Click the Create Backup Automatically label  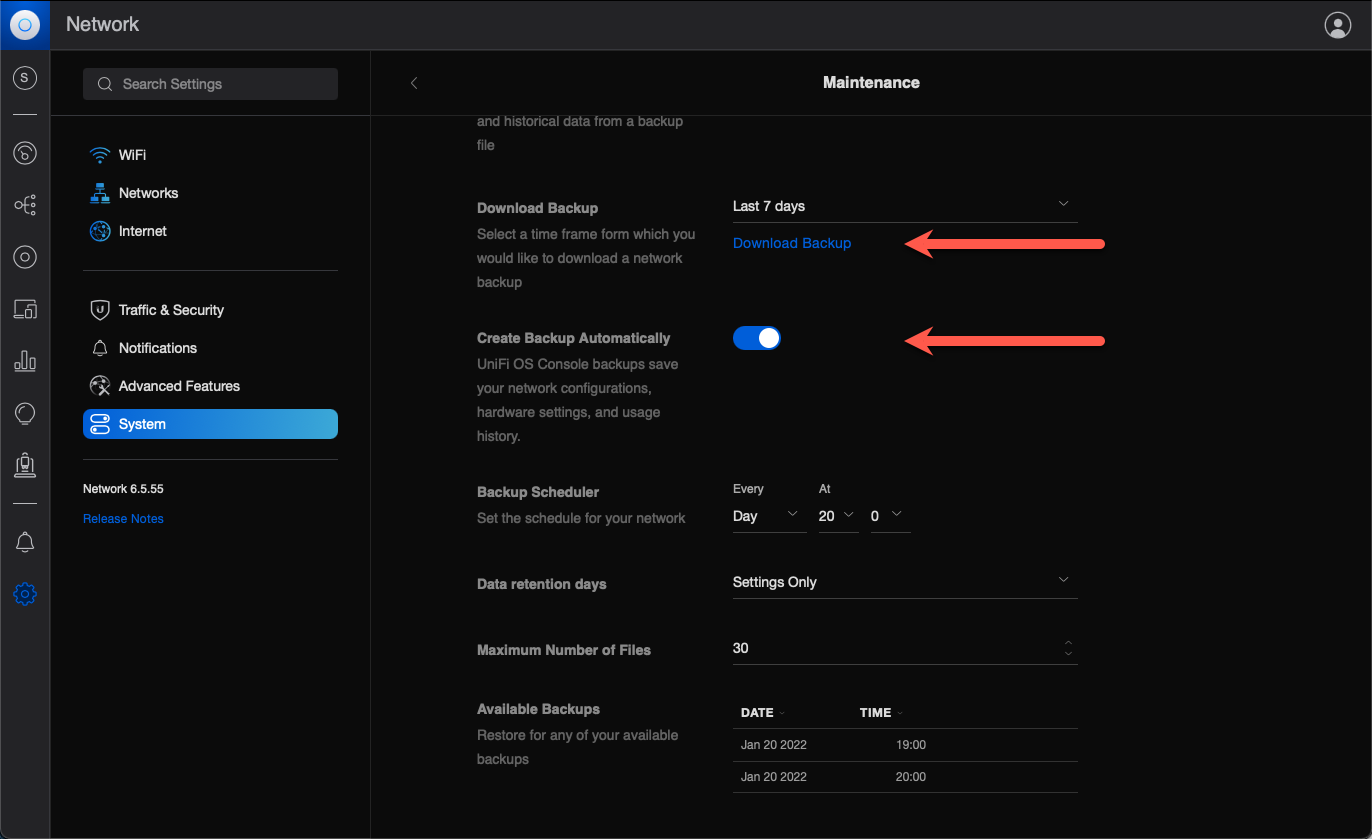tap(574, 338)
